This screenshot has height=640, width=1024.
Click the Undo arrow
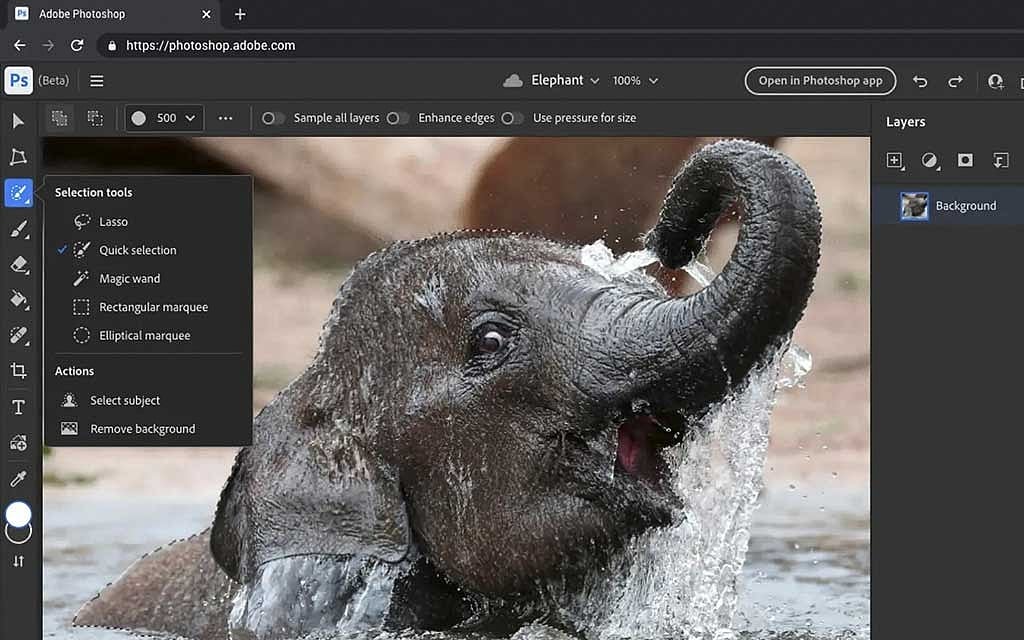tap(920, 81)
